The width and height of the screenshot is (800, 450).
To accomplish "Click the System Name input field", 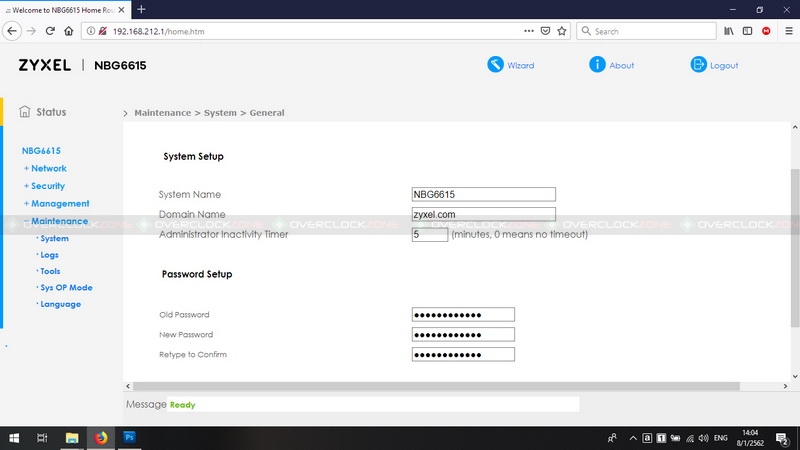I will pos(484,194).
